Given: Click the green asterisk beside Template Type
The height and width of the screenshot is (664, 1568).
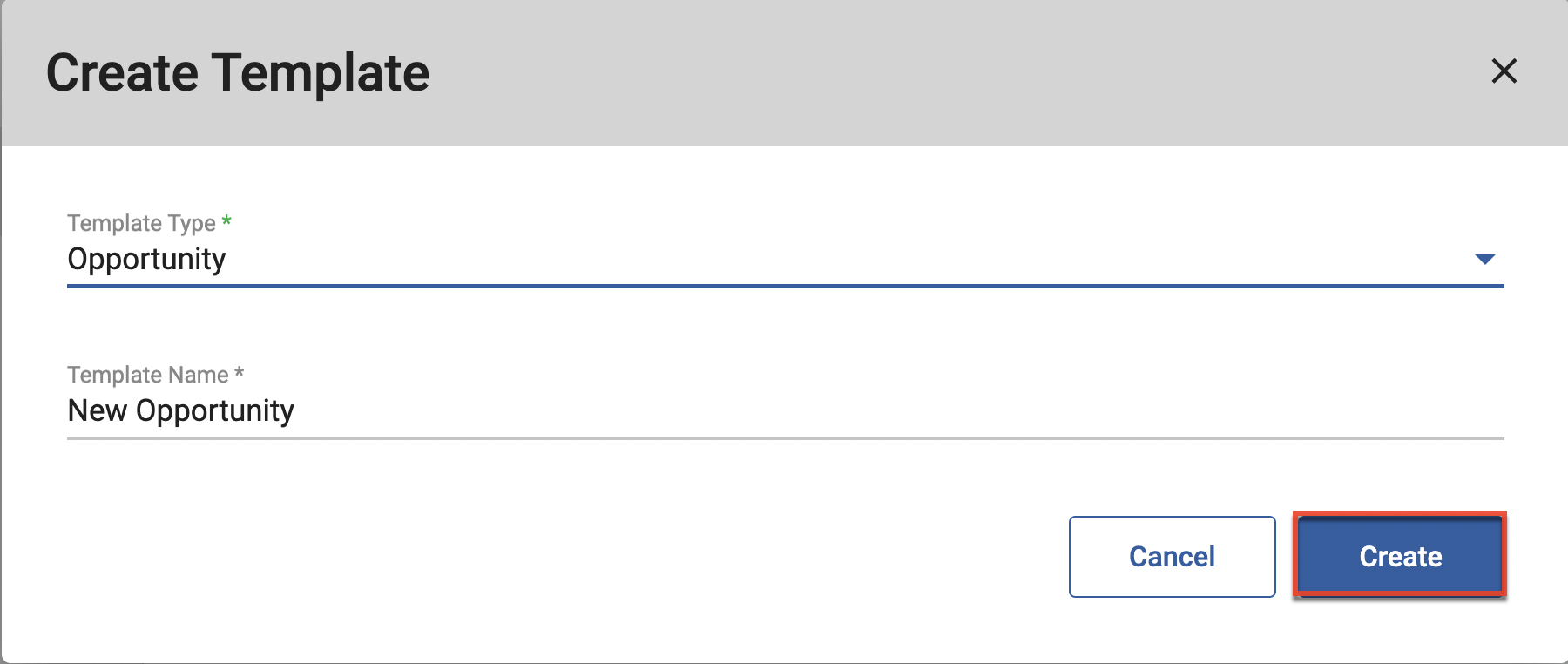Looking at the screenshot, I should [x=226, y=220].
